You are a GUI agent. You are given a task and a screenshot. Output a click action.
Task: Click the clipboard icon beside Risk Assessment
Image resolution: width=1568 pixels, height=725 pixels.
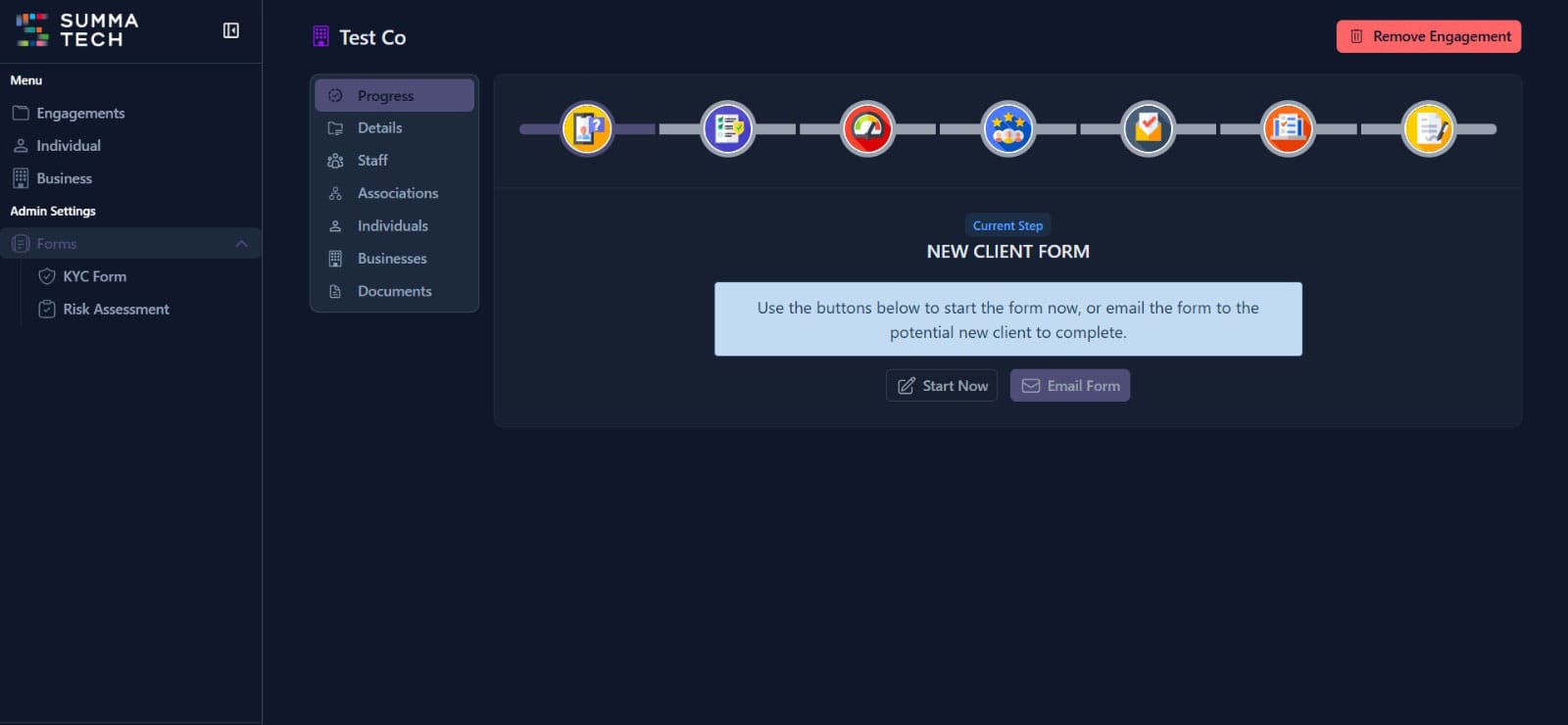46,309
